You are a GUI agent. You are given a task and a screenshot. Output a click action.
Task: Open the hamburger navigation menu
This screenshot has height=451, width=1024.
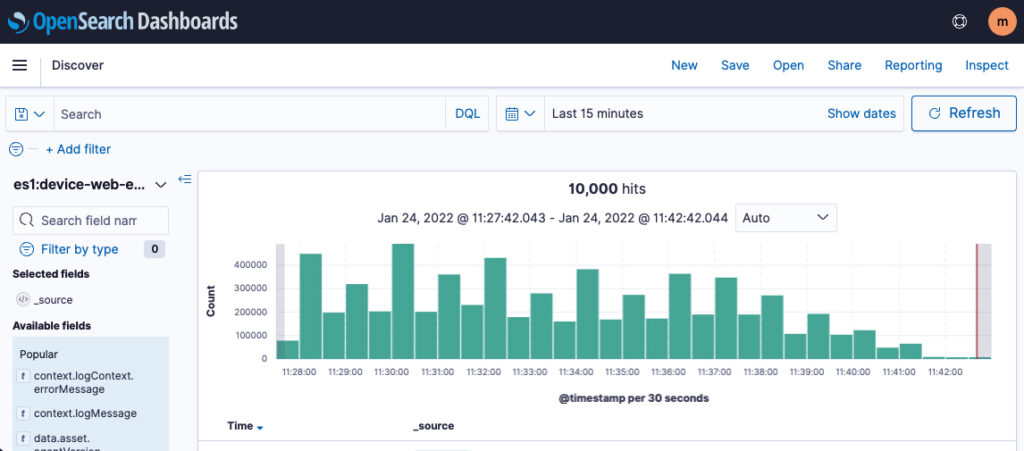click(x=20, y=65)
